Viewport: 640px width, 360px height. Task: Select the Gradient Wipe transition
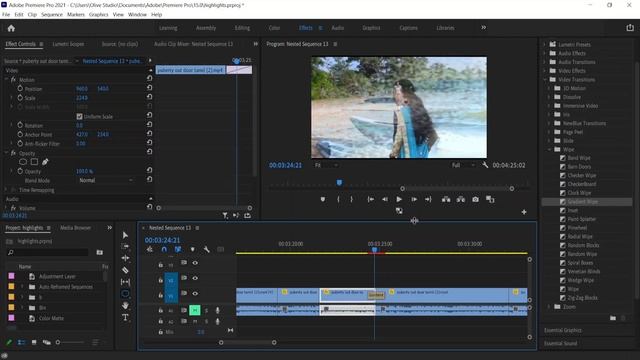(583, 202)
